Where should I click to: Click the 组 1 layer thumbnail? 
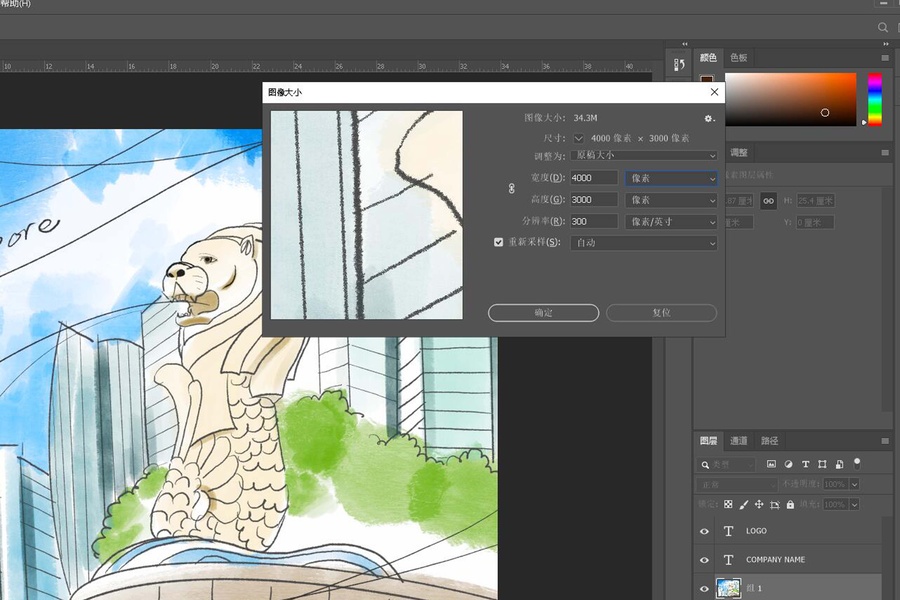click(x=728, y=589)
